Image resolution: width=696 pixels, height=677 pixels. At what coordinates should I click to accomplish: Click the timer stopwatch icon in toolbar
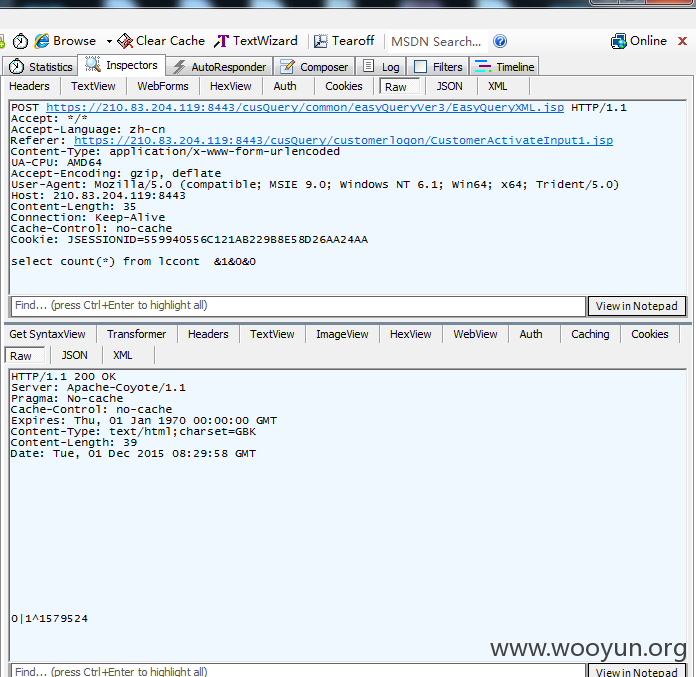tap(20, 41)
